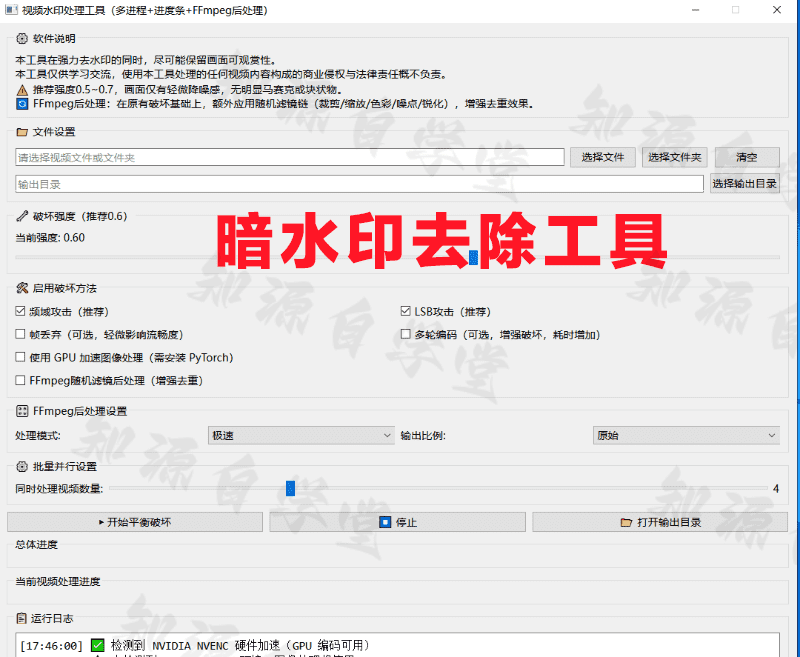
Task: Click the 同时处理视频数量 slider handle
Action: click(x=290, y=489)
